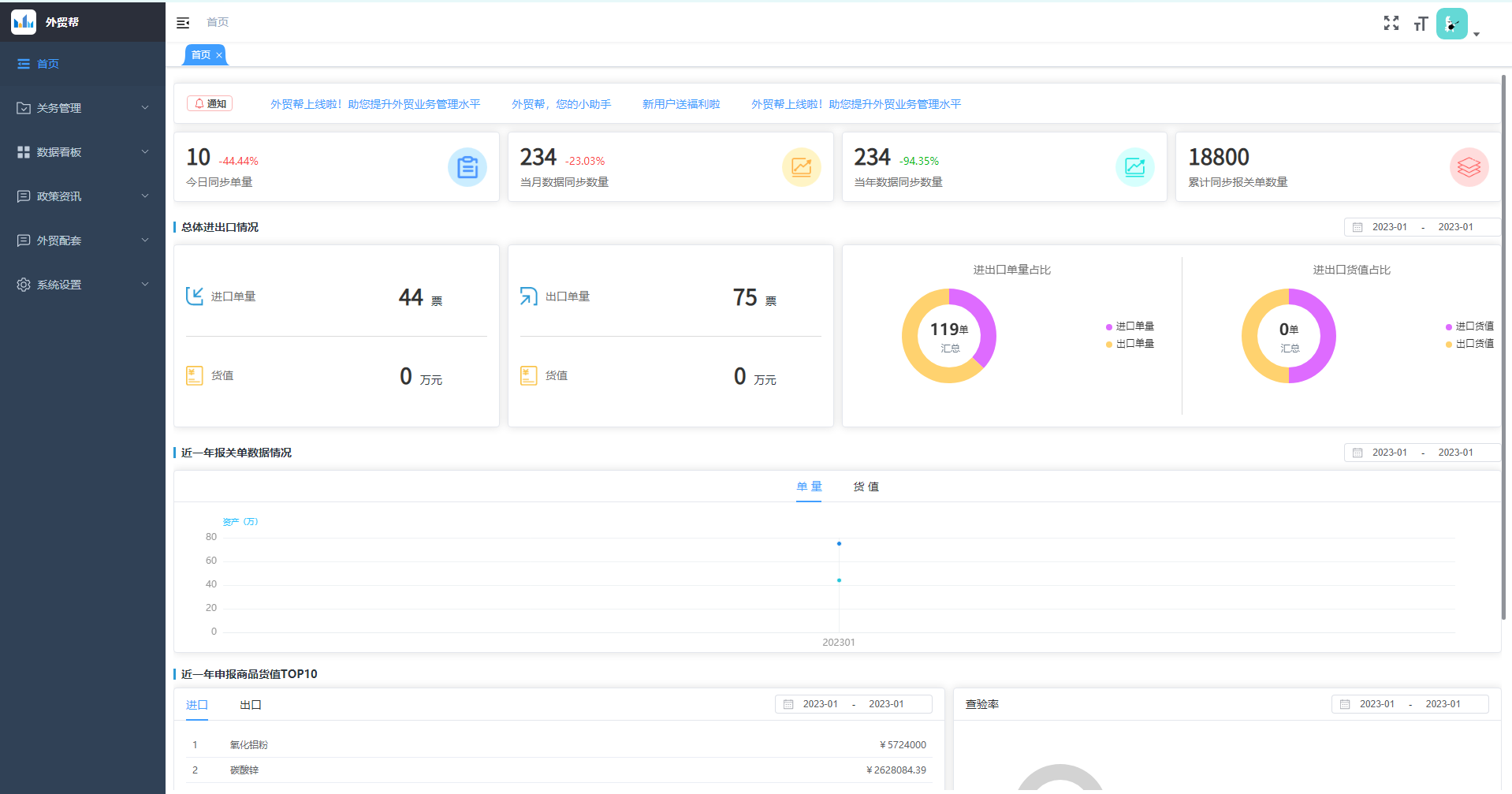The width and height of the screenshot is (1512, 794).
Task: Click the clipboard icon for 今日同步单量
Action: [467, 167]
